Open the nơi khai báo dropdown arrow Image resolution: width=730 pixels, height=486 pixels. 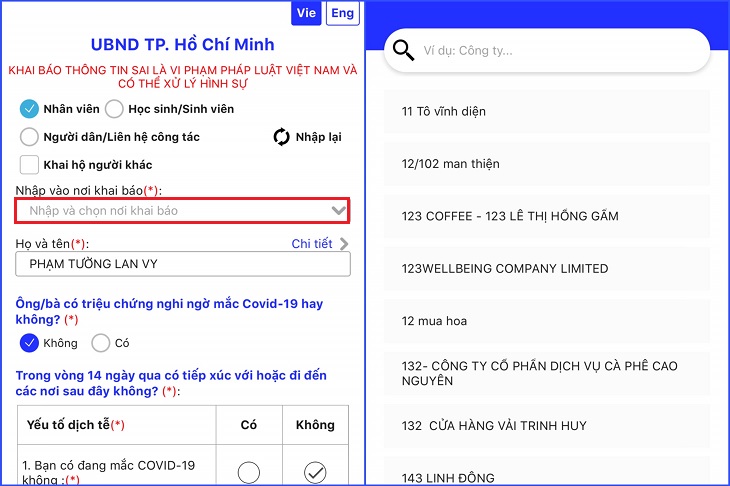338,210
